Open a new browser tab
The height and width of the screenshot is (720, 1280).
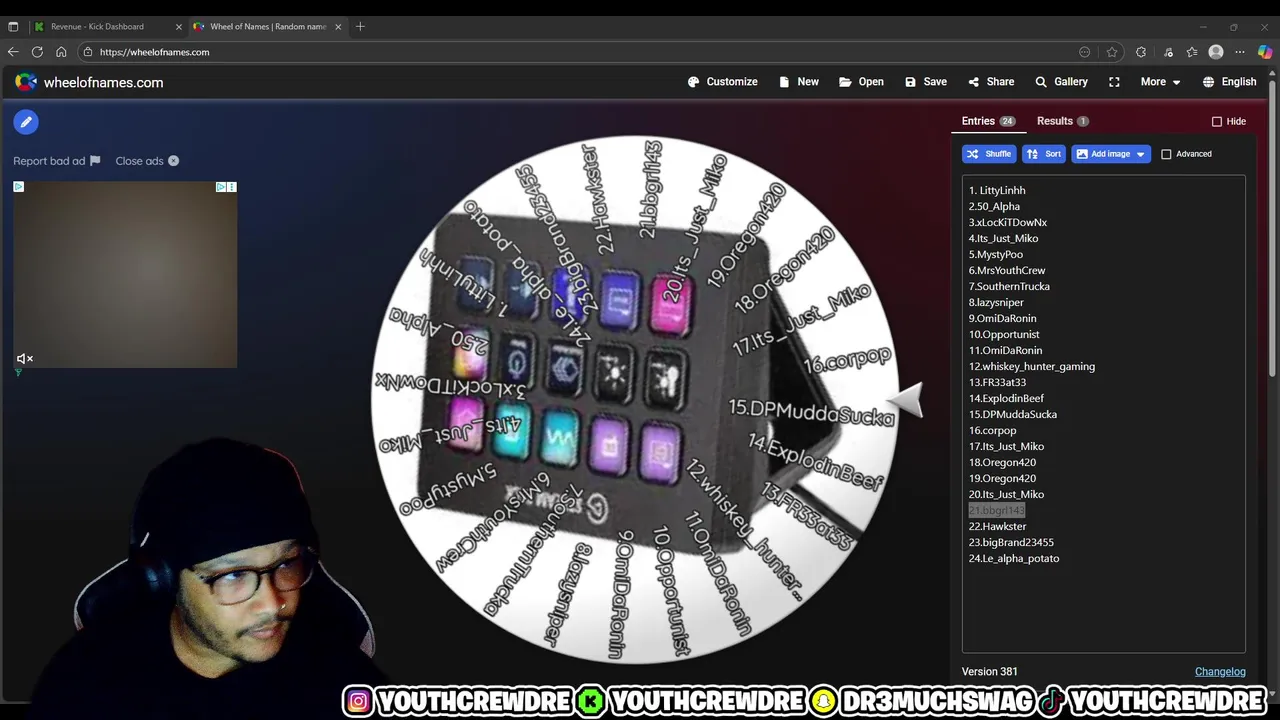coord(360,26)
